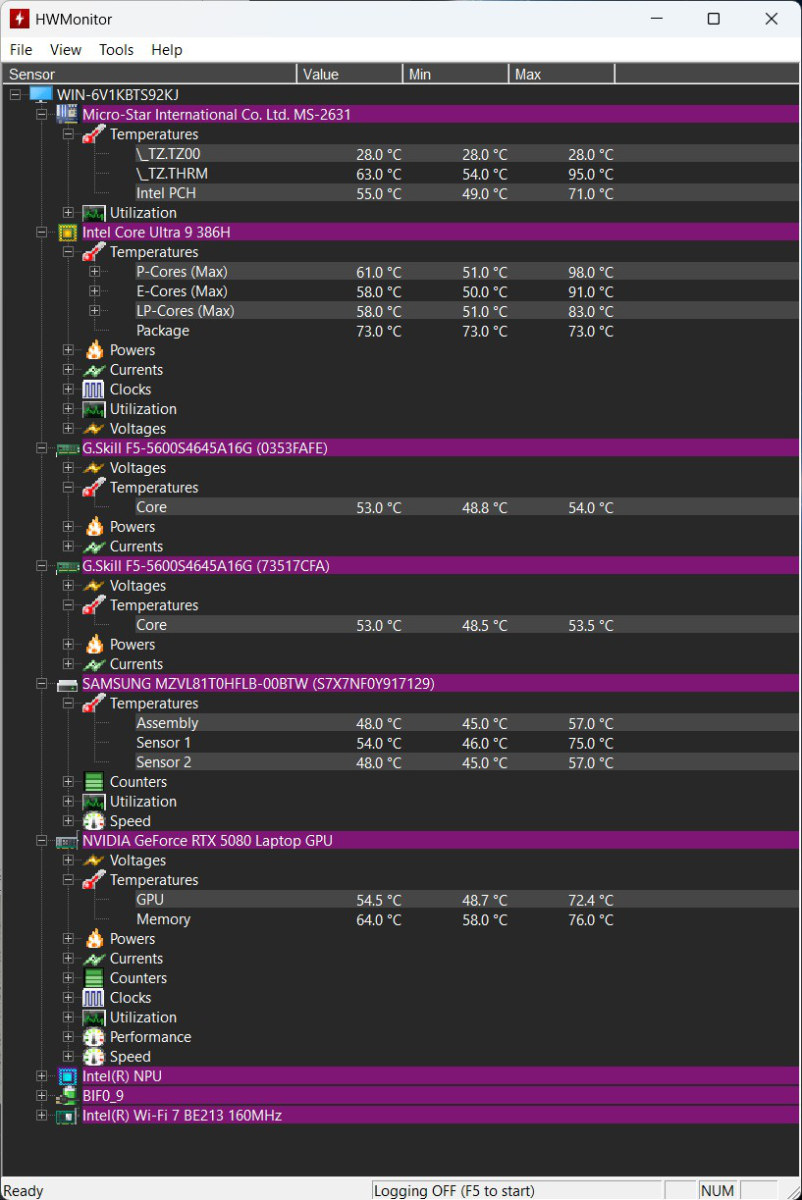
Task: Collapse the SAMSUNG MZVL81T0HFLB drive node
Action: pos(41,684)
